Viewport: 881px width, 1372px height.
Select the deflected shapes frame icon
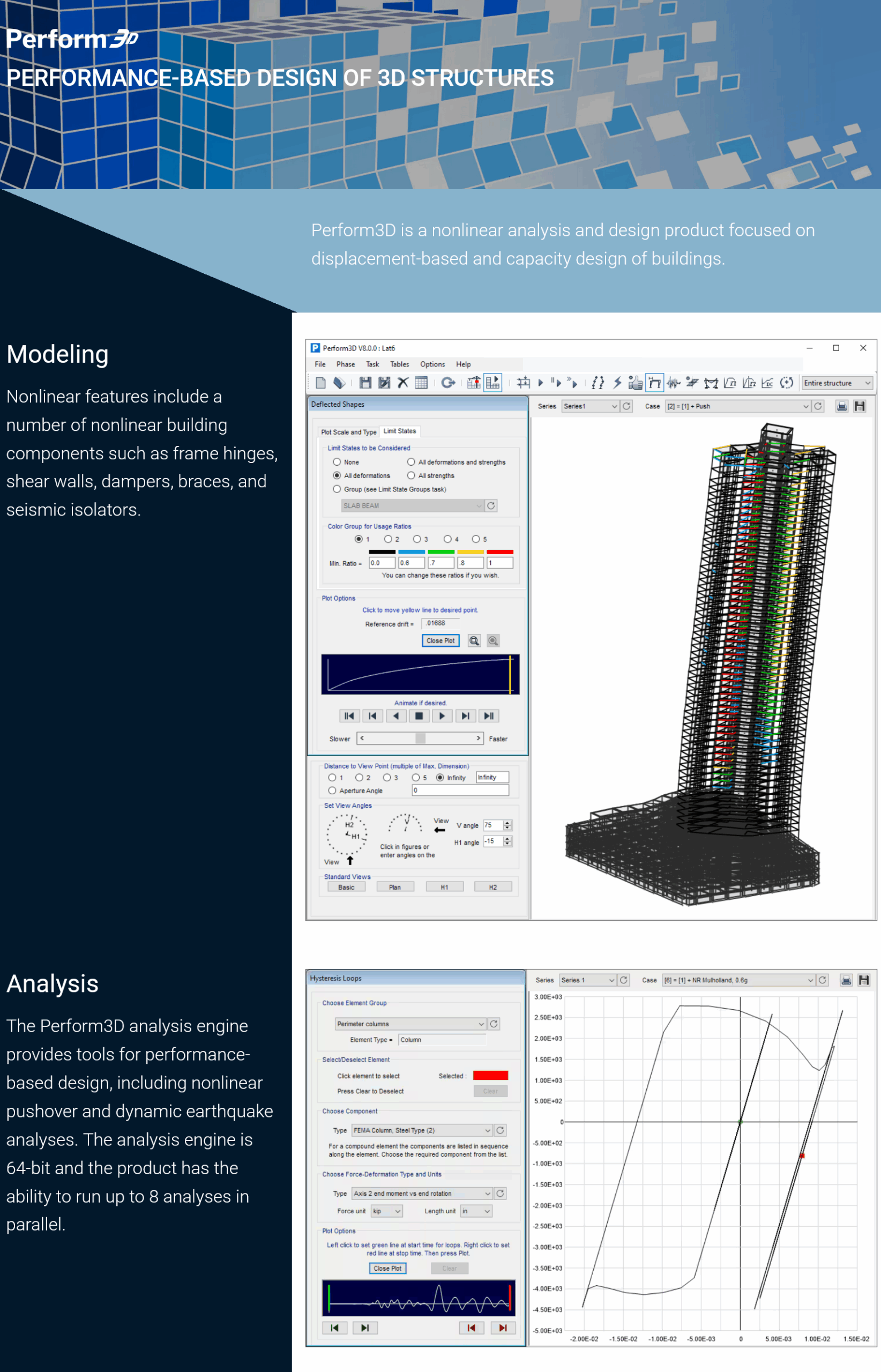[x=654, y=383]
